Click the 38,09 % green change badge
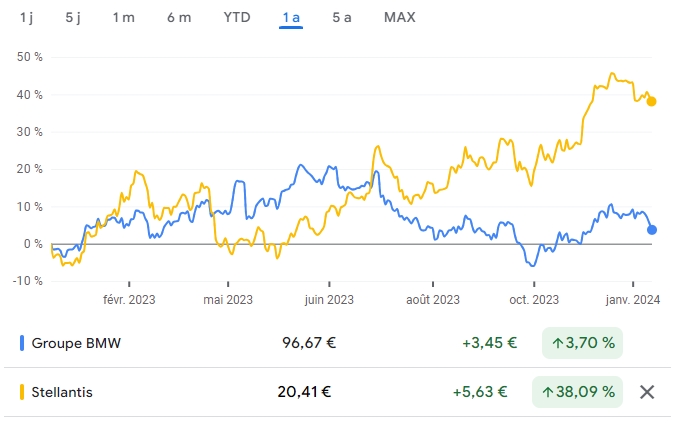 pyautogui.click(x=578, y=392)
